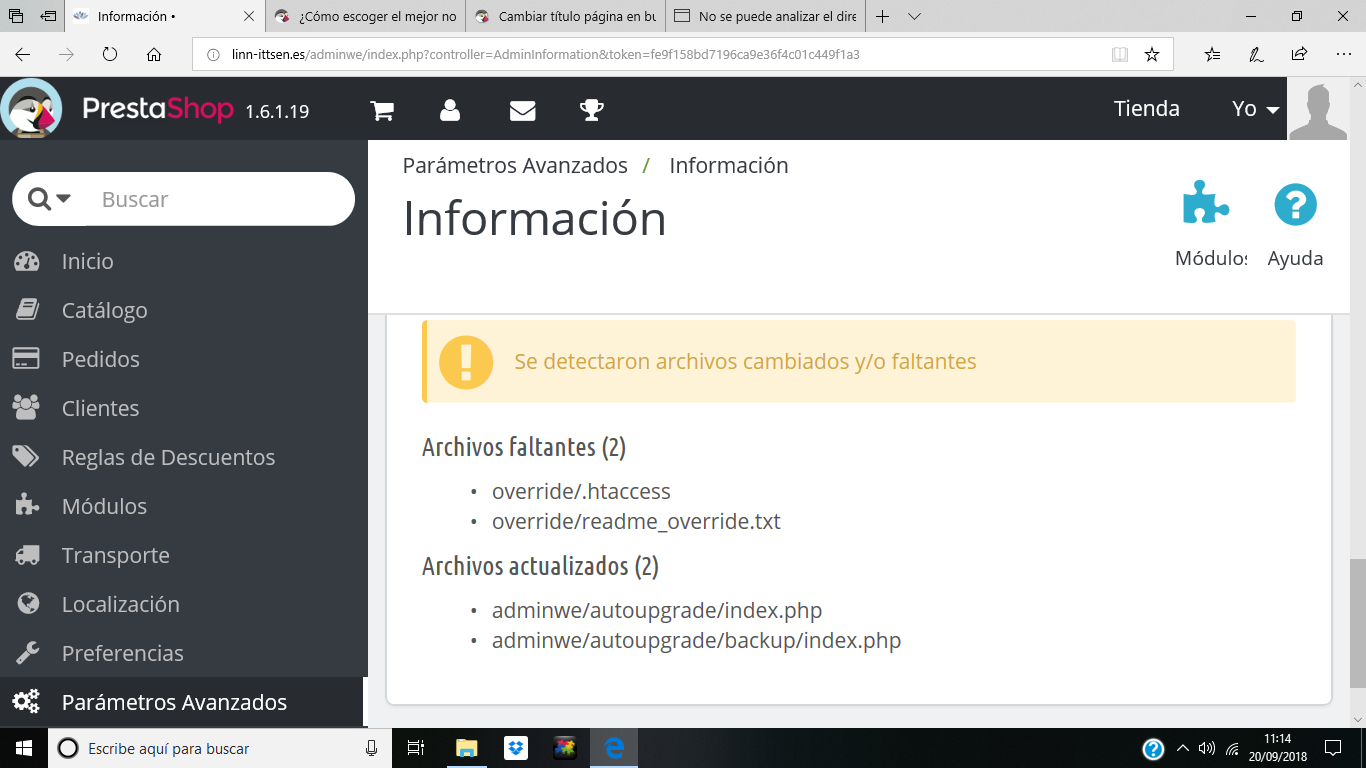The image size is (1366, 768).
Task: Click the Localización globe icon
Action: (x=27, y=604)
